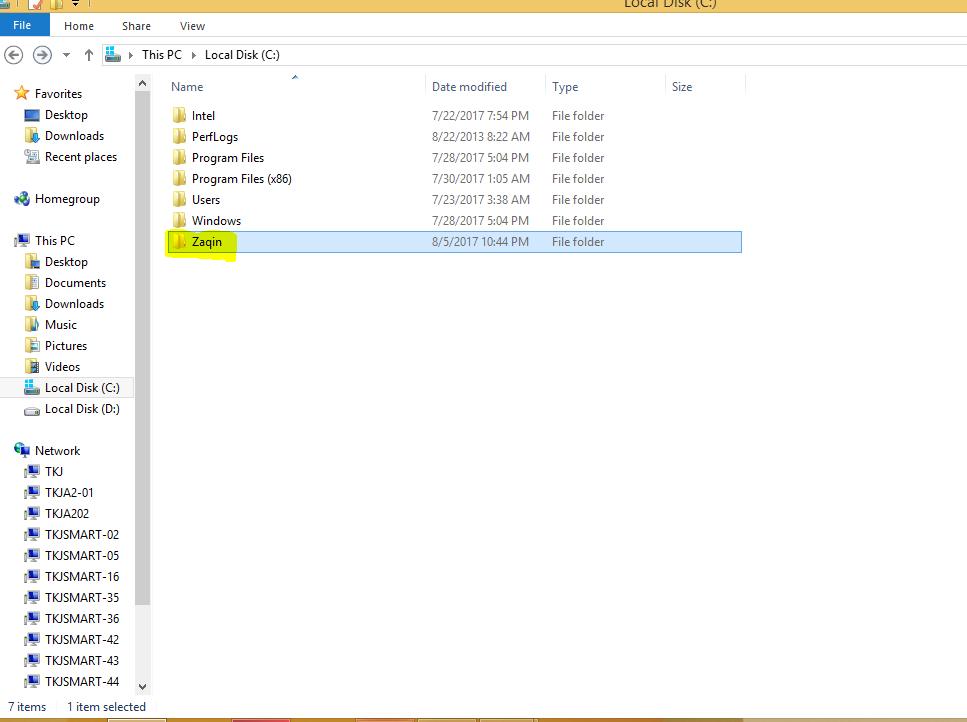Open the TKJSMART-44 network computer
This screenshot has width=967, height=722.
coord(81,681)
